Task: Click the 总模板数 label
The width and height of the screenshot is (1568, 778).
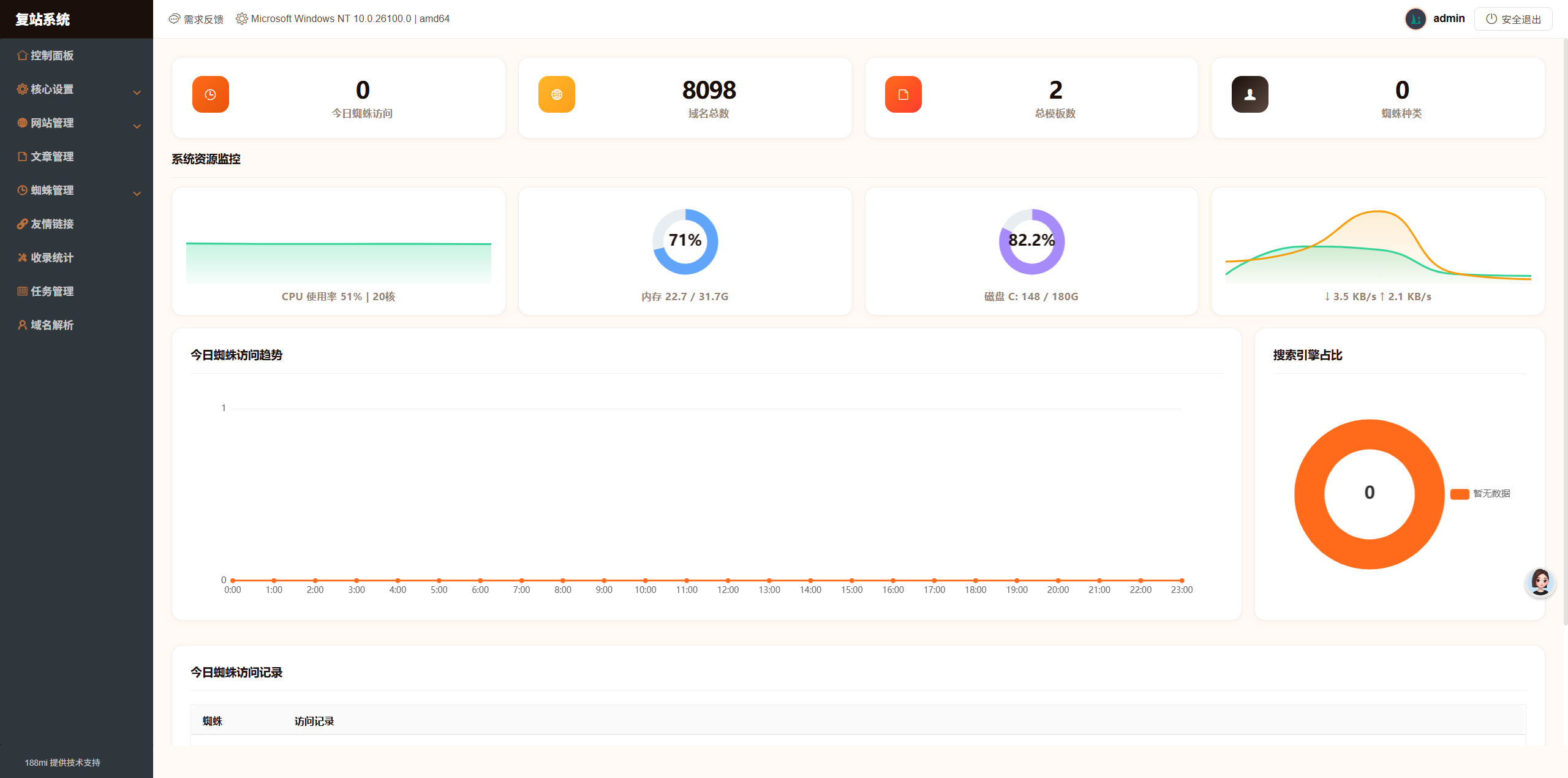Action: pyautogui.click(x=1055, y=113)
